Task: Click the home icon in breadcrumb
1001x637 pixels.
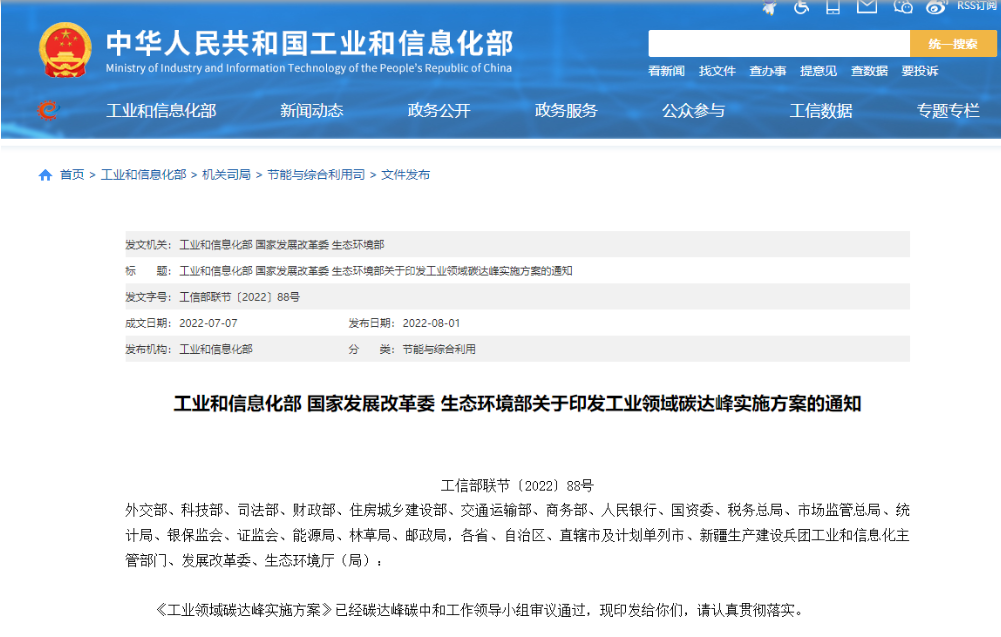Action: (45, 175)
